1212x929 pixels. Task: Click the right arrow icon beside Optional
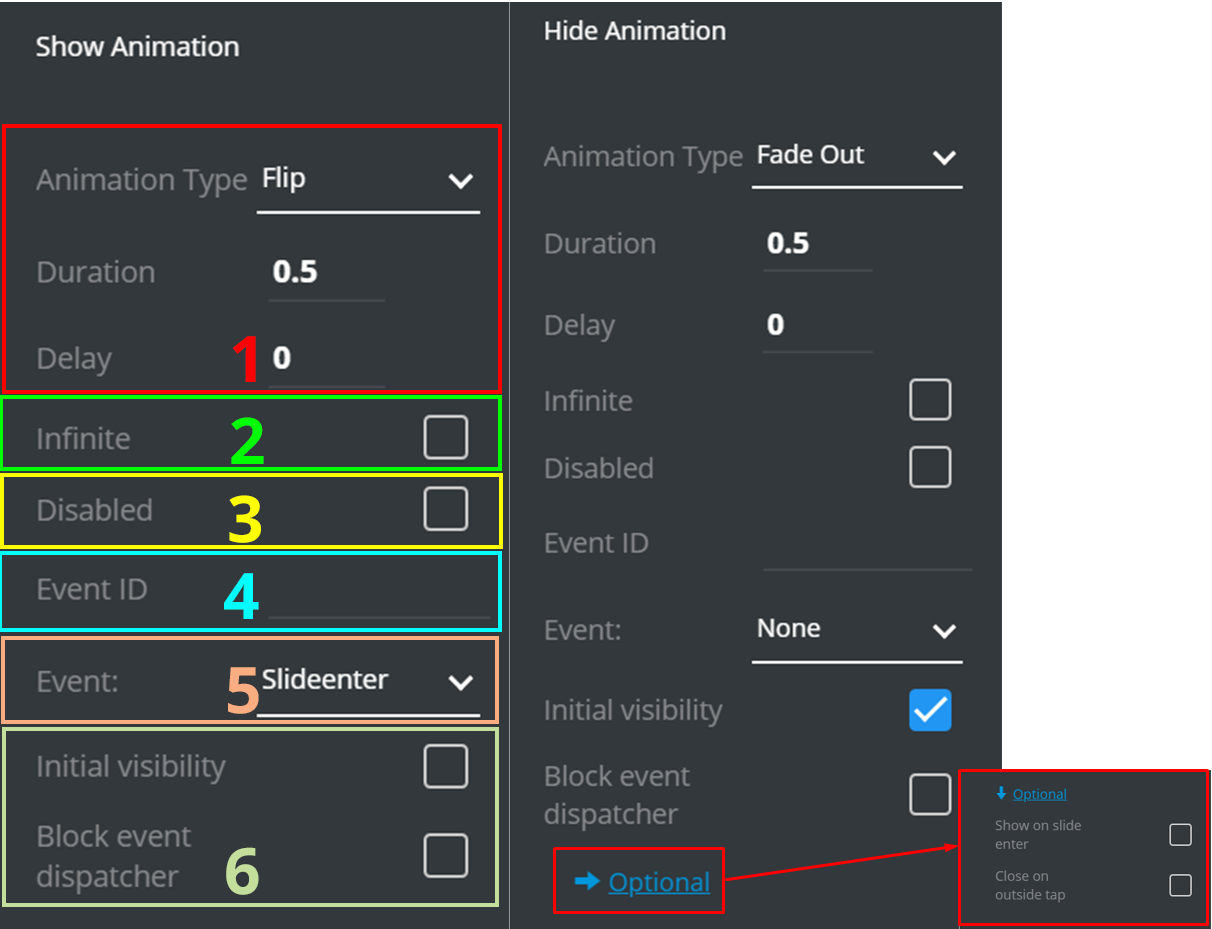(587, 881)
